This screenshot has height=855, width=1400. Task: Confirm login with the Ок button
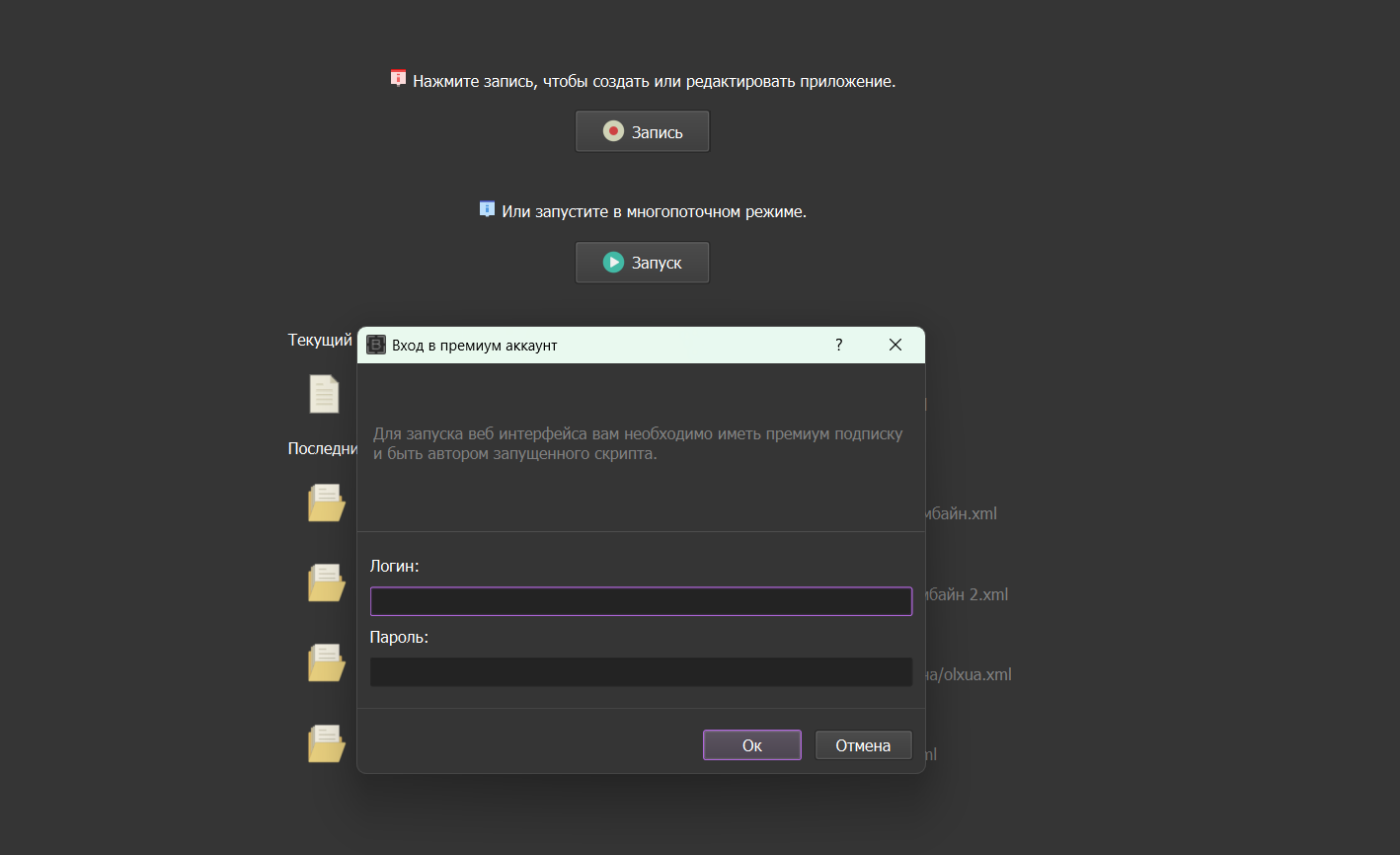coord(751,744)
